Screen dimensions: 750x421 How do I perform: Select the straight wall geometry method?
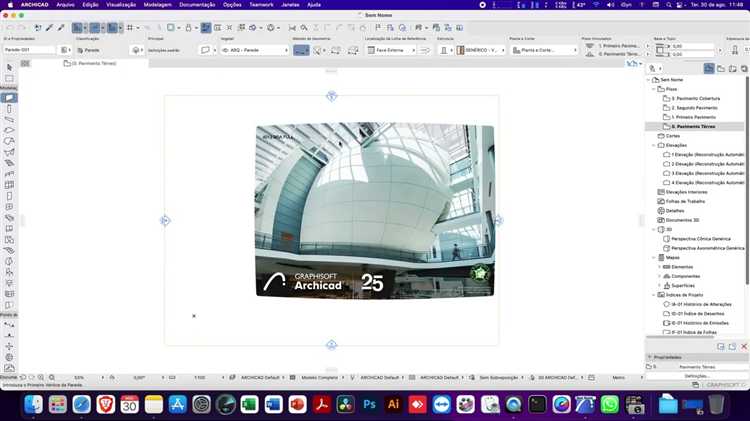301,50
